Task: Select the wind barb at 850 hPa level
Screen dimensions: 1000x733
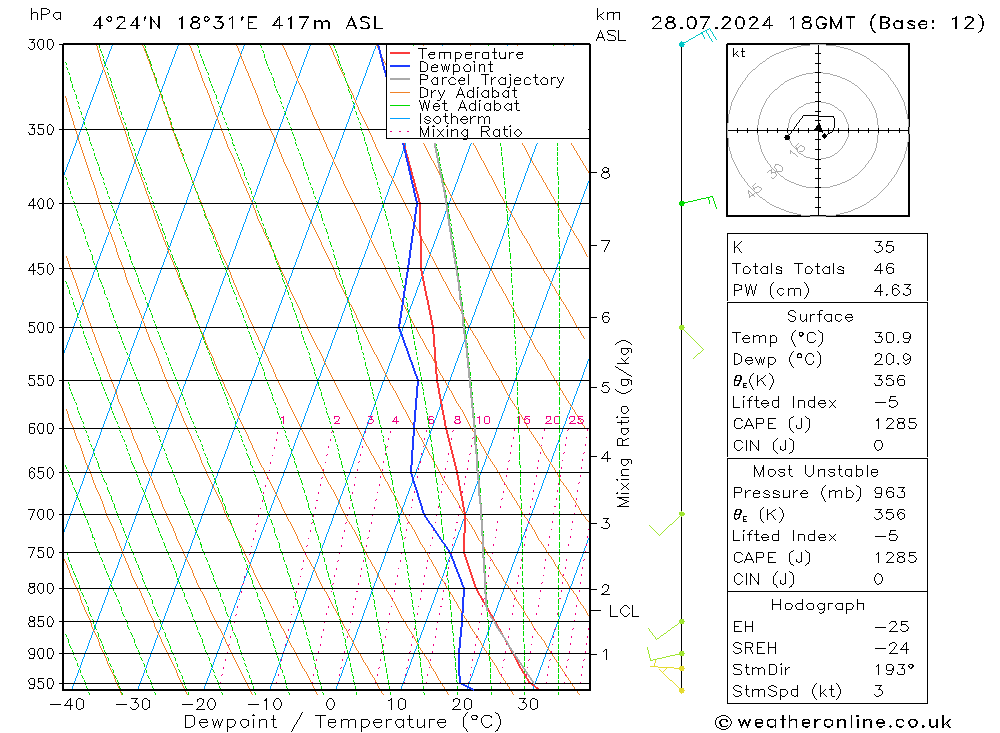Action: [x=665, y=628]
